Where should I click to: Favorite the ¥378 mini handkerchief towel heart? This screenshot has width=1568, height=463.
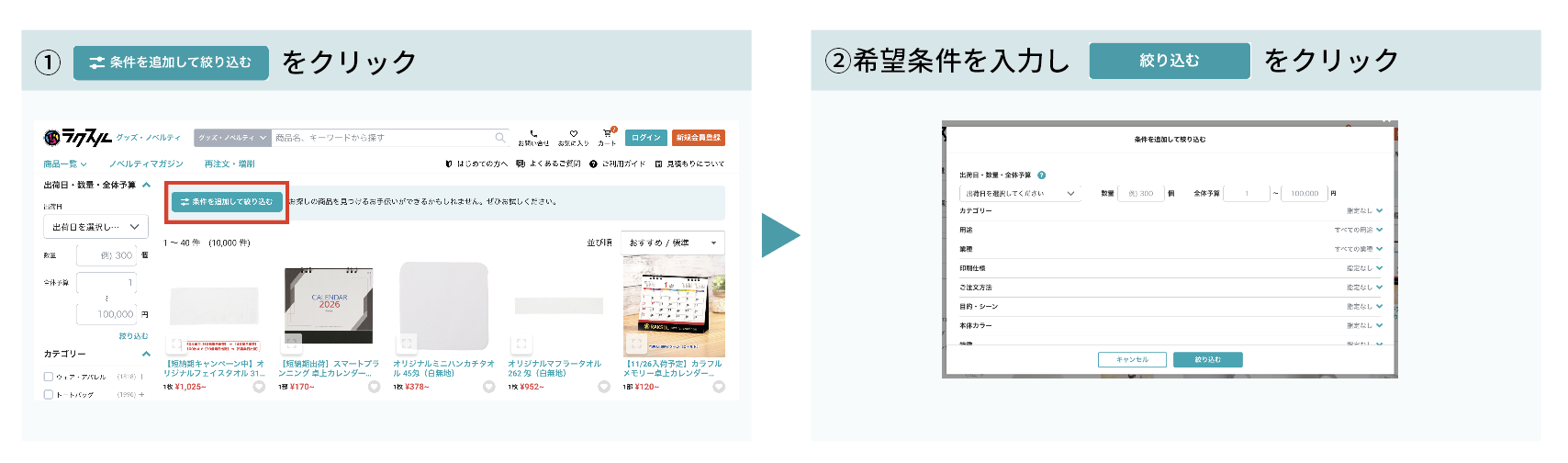point(488,387)
